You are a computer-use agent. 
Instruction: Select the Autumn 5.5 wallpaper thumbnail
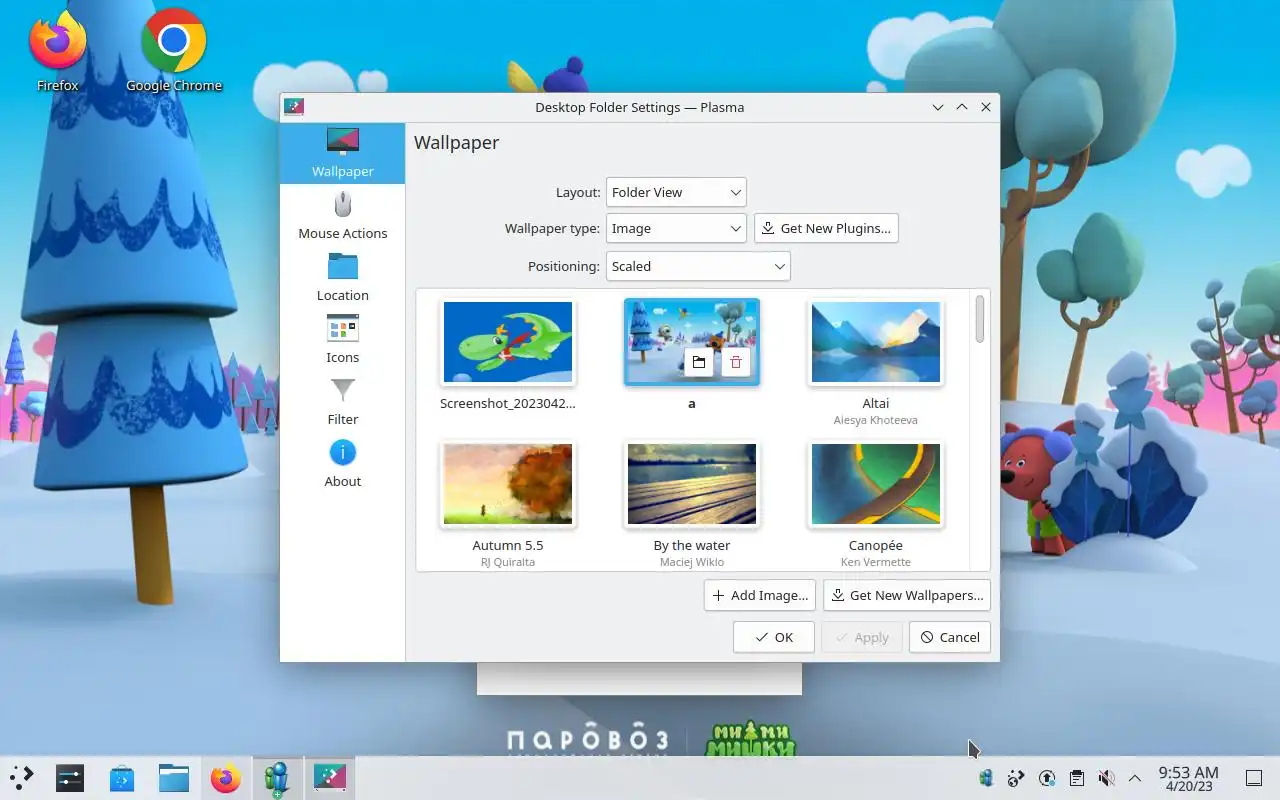click(508, 485)
